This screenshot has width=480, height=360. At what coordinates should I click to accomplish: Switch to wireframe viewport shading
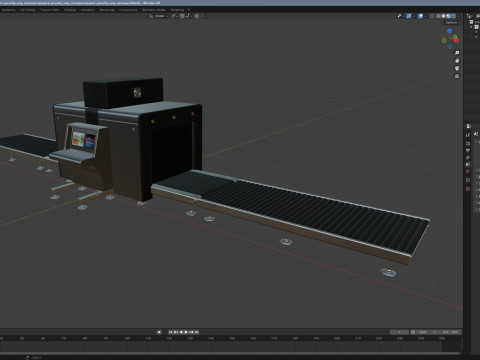pyautogui.click(x=438, y=16)
